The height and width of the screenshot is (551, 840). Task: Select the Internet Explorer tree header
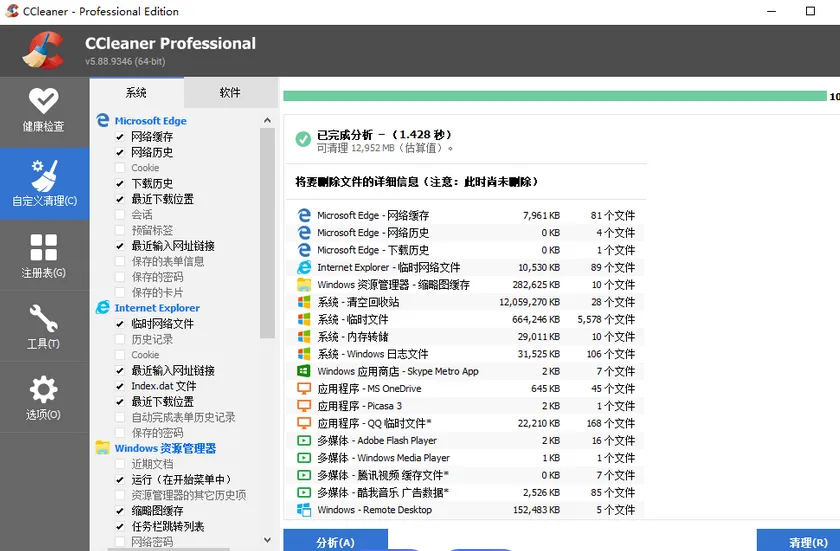pyautogui.click(x=157, y=308)
